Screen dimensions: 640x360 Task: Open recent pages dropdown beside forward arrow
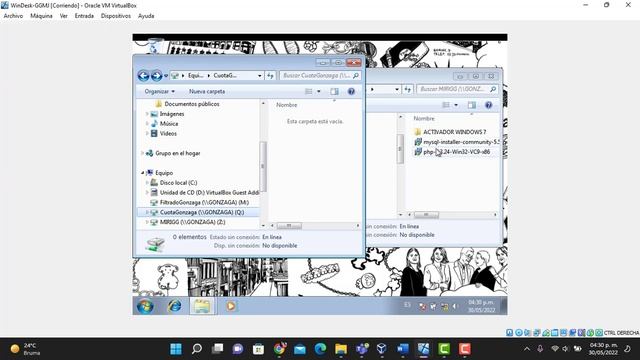click(166, 76)
